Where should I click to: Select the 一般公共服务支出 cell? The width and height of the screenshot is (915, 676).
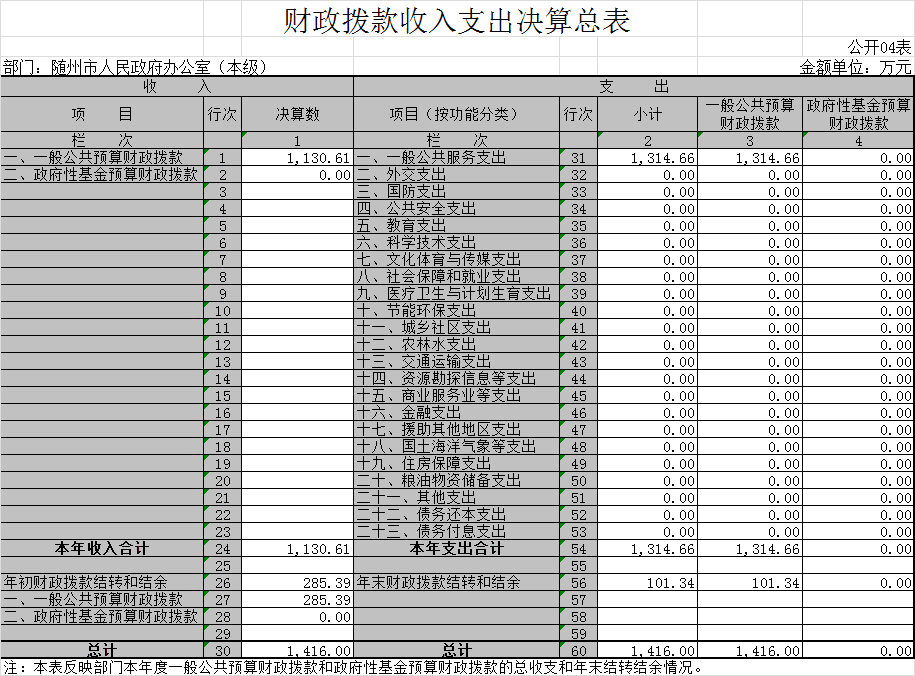(431, 158)
